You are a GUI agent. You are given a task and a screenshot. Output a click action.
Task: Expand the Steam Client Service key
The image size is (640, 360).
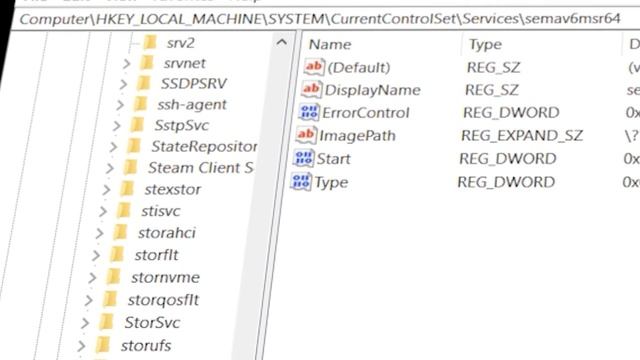click(110, 168)
